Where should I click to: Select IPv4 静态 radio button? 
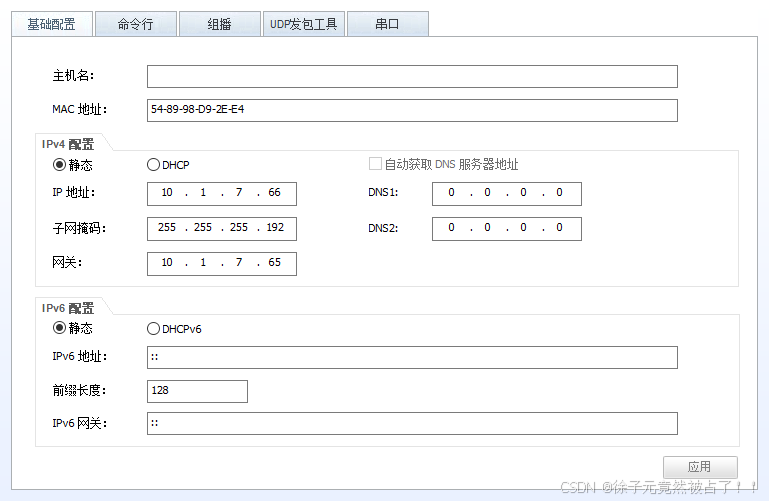click(59, 165)
